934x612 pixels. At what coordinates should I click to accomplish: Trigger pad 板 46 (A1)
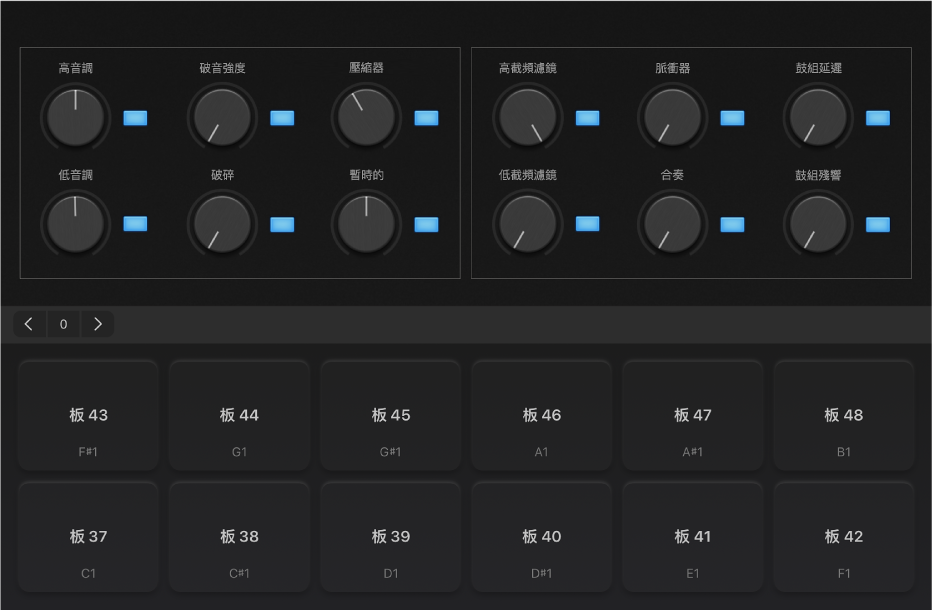[x=541, y=415]
